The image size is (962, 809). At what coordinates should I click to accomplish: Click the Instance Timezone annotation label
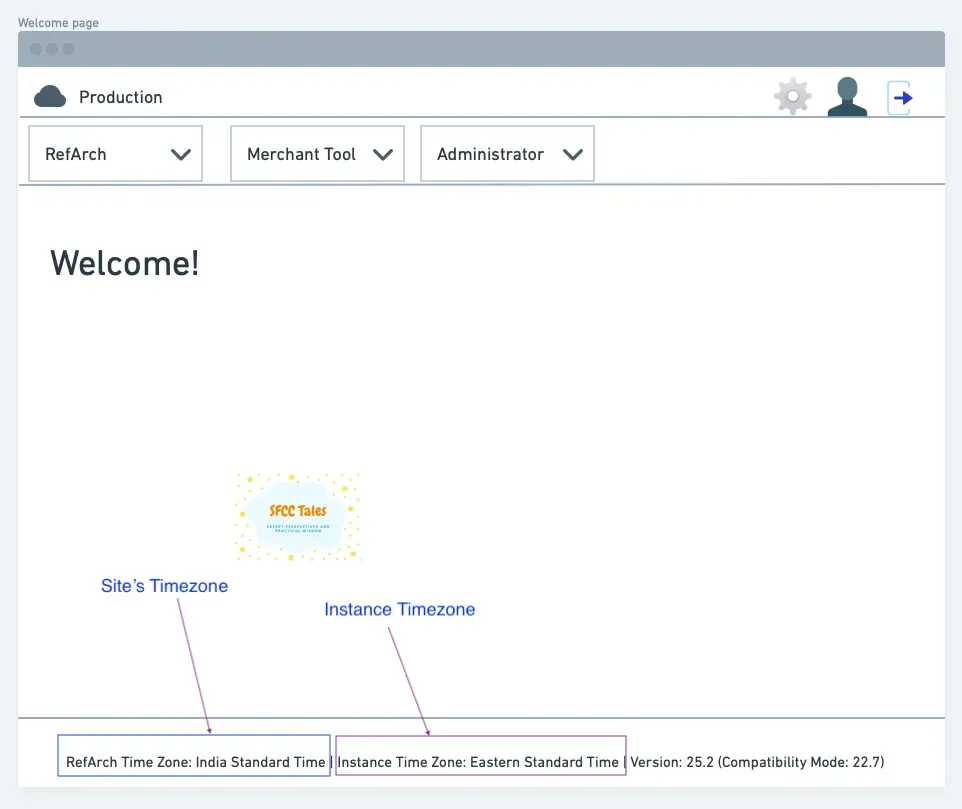399,609
